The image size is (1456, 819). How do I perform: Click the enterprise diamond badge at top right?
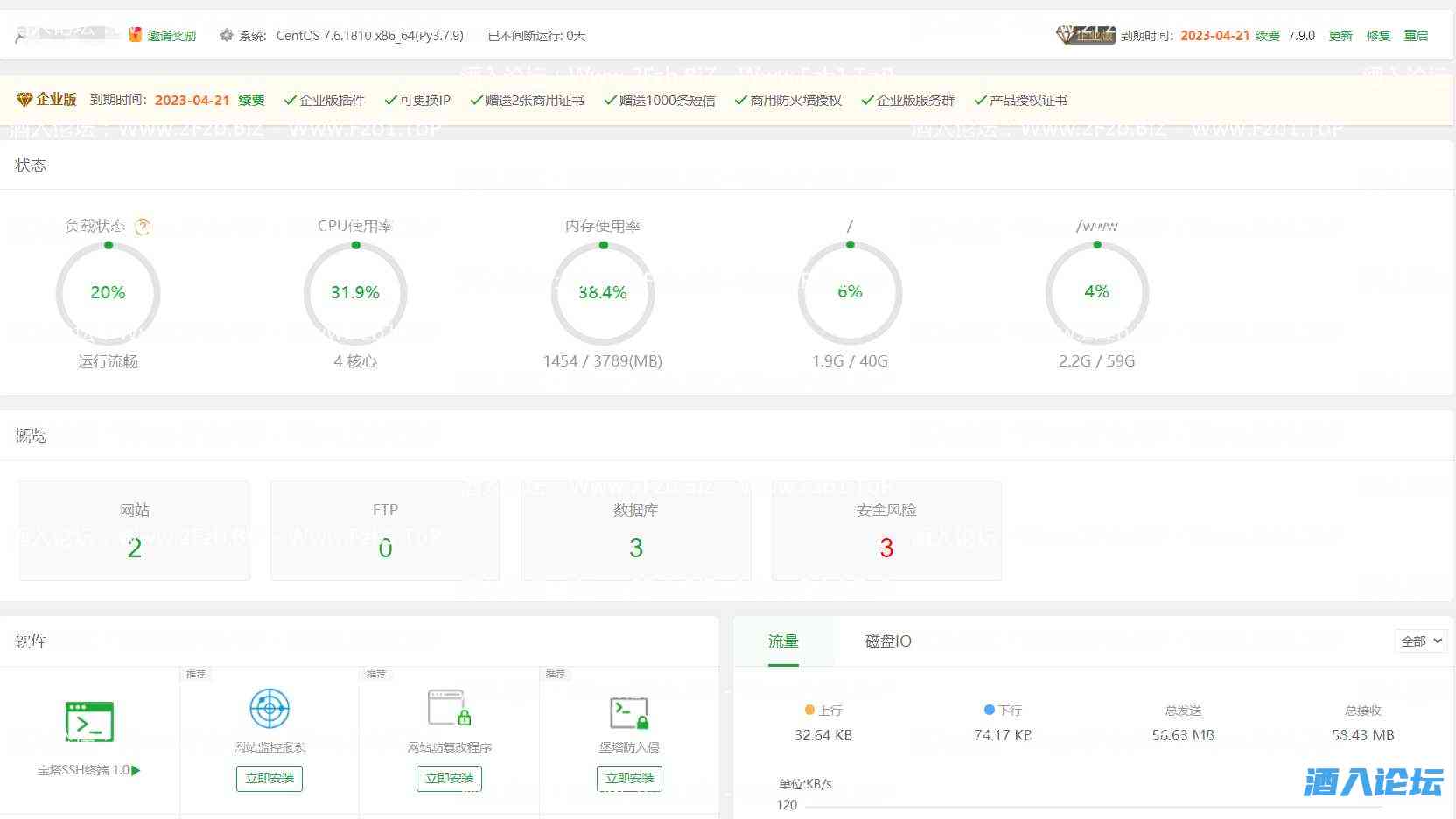(1084, 35)
